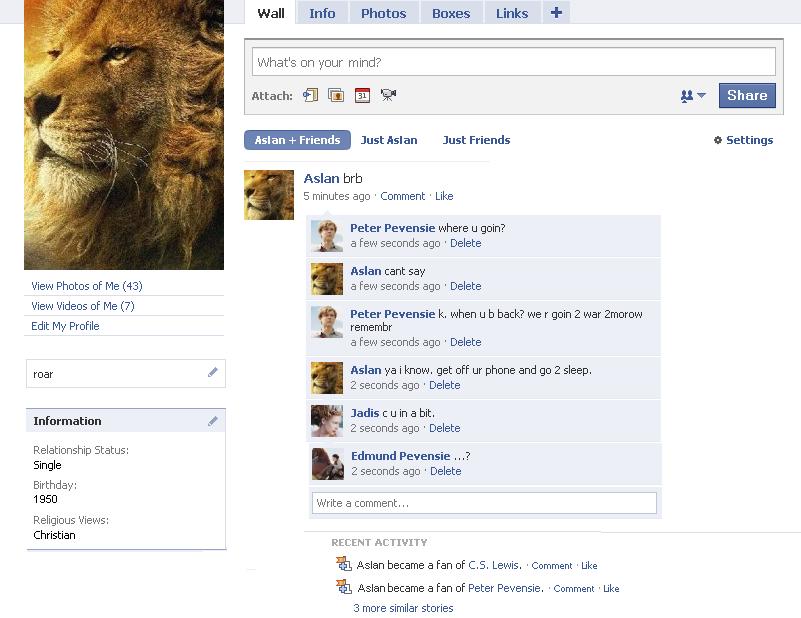The width and height of the screenshot is (801, 618).
Task: Open Peter Pevensie's name on 'where u goin?'
Action: click(x=392, y=228)
